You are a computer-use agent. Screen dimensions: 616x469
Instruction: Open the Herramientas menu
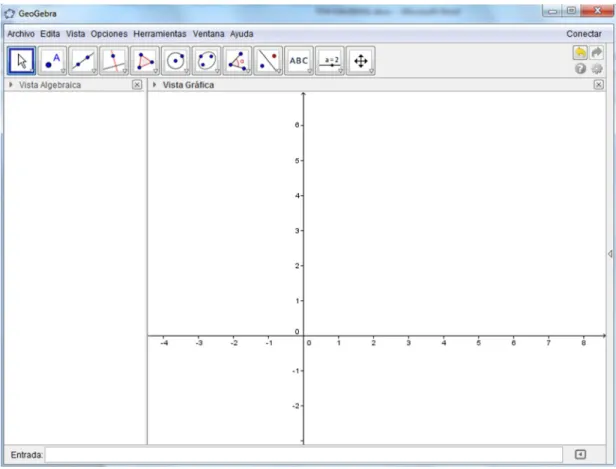160,34
